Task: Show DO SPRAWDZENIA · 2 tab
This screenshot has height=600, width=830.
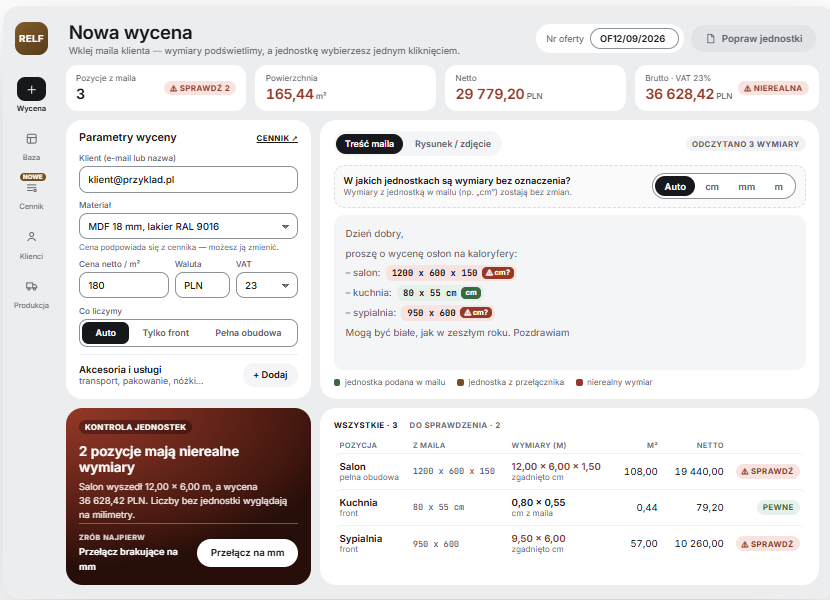Action: [x=455, y=425]
